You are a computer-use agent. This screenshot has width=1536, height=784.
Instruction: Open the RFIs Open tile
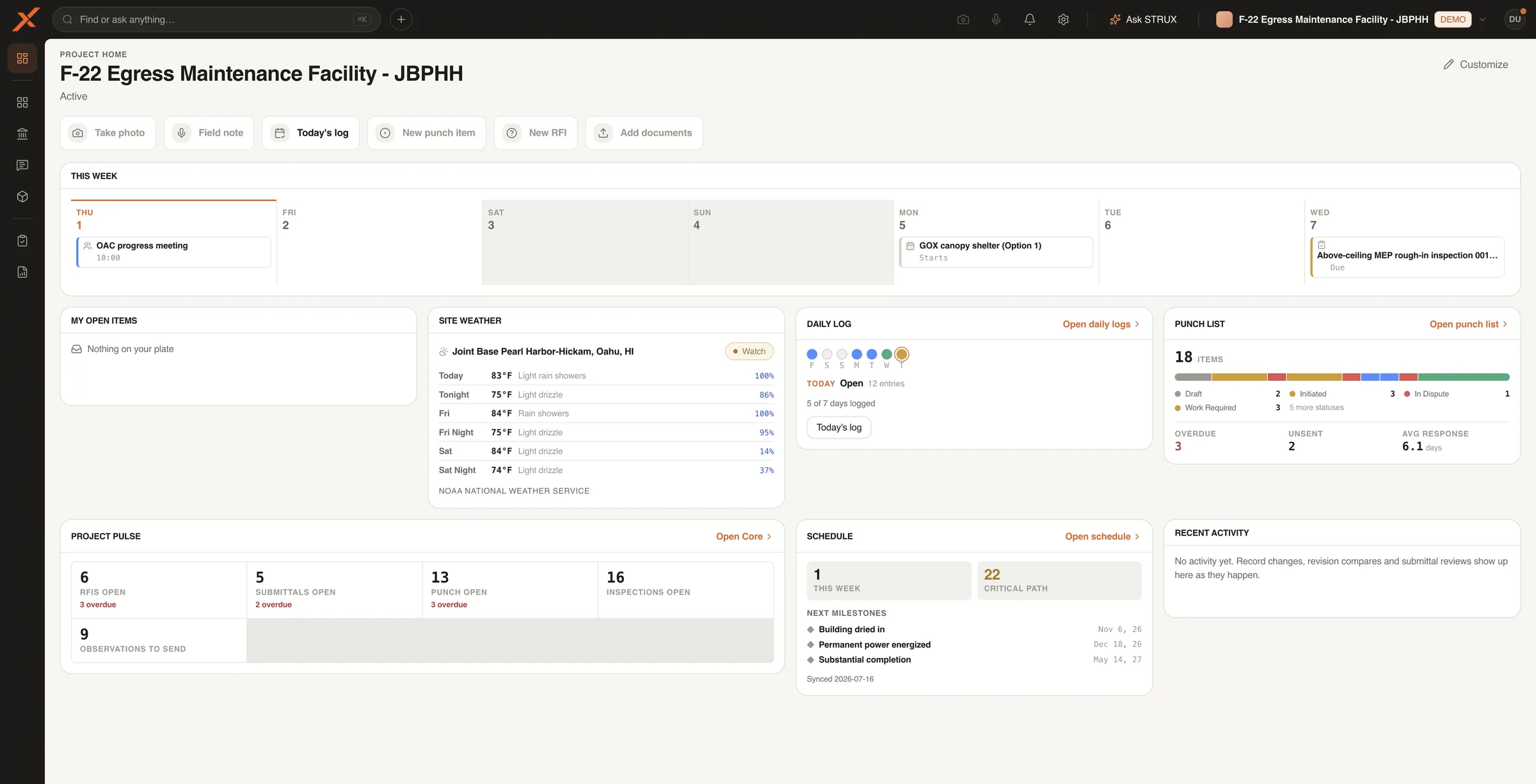(159, 590)
